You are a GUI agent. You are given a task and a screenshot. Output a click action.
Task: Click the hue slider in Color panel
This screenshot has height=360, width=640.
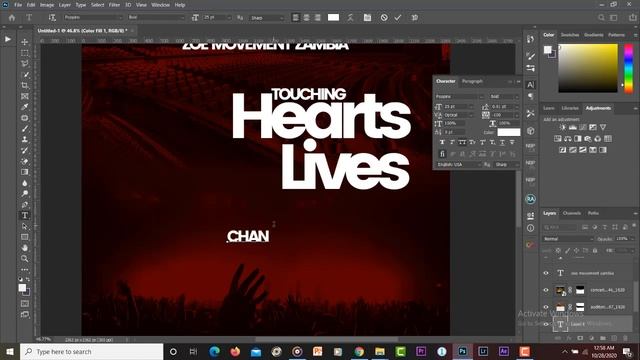629,68
